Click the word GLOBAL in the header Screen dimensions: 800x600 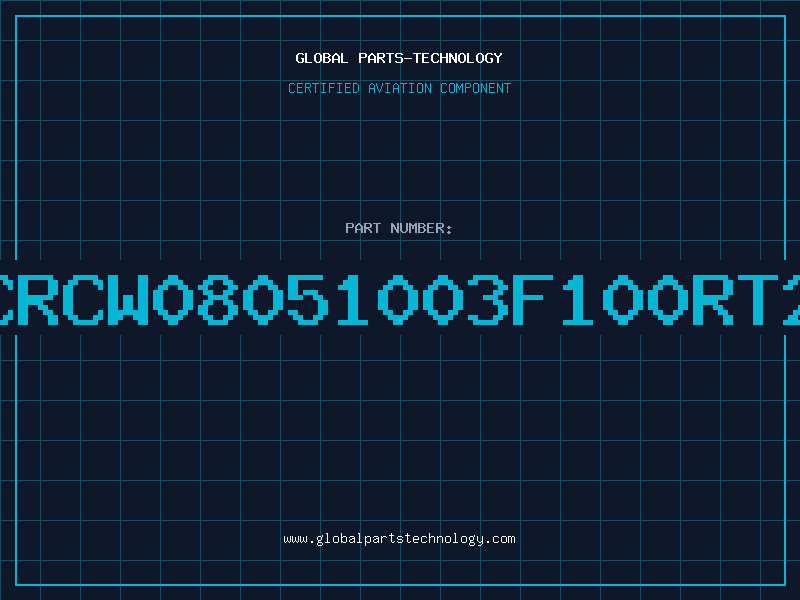point(322,58)
